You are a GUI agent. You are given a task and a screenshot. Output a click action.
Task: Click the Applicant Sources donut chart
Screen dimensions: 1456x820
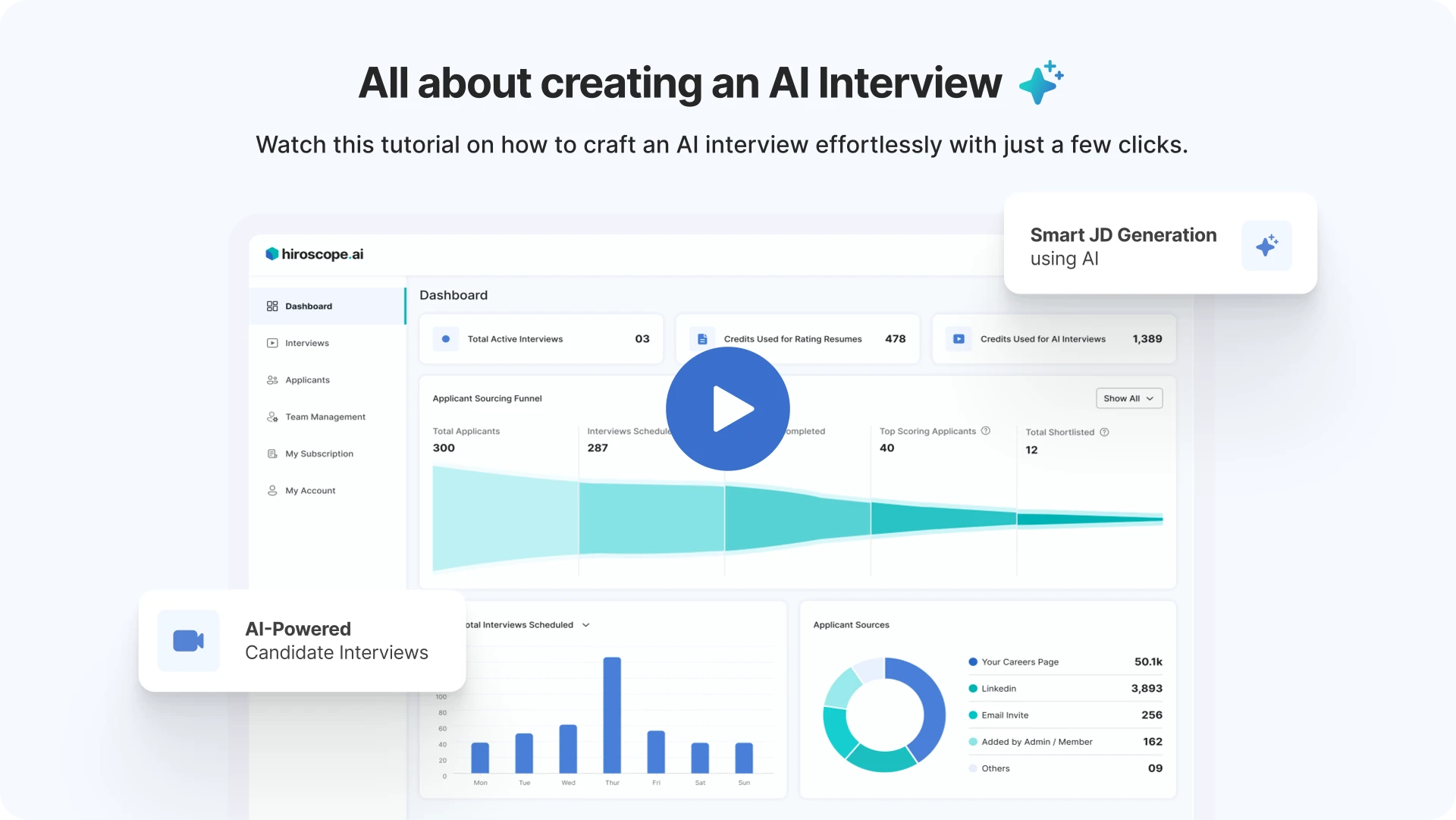(x=883, y=714)
